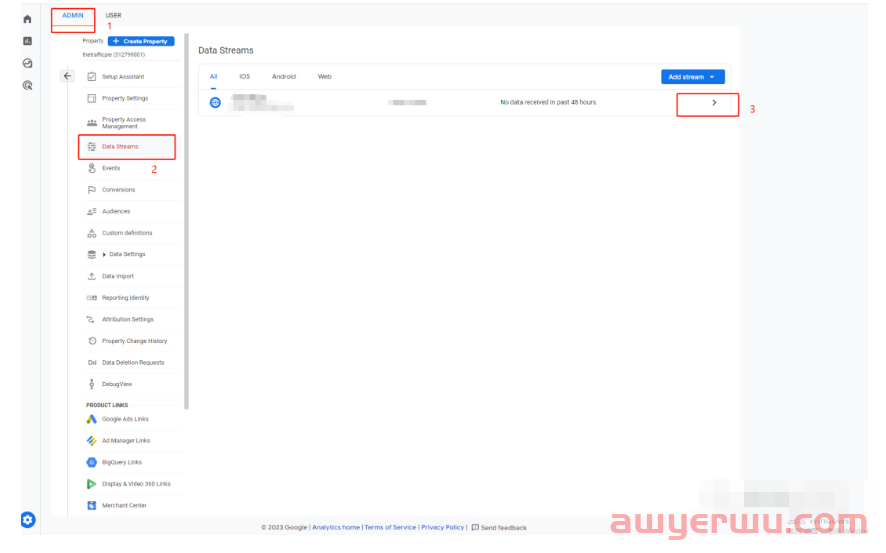Image resolution: width=886 pixels, height=553 pixels.
Task: Open stream details chevron arrow
Action: coord(714,103)
